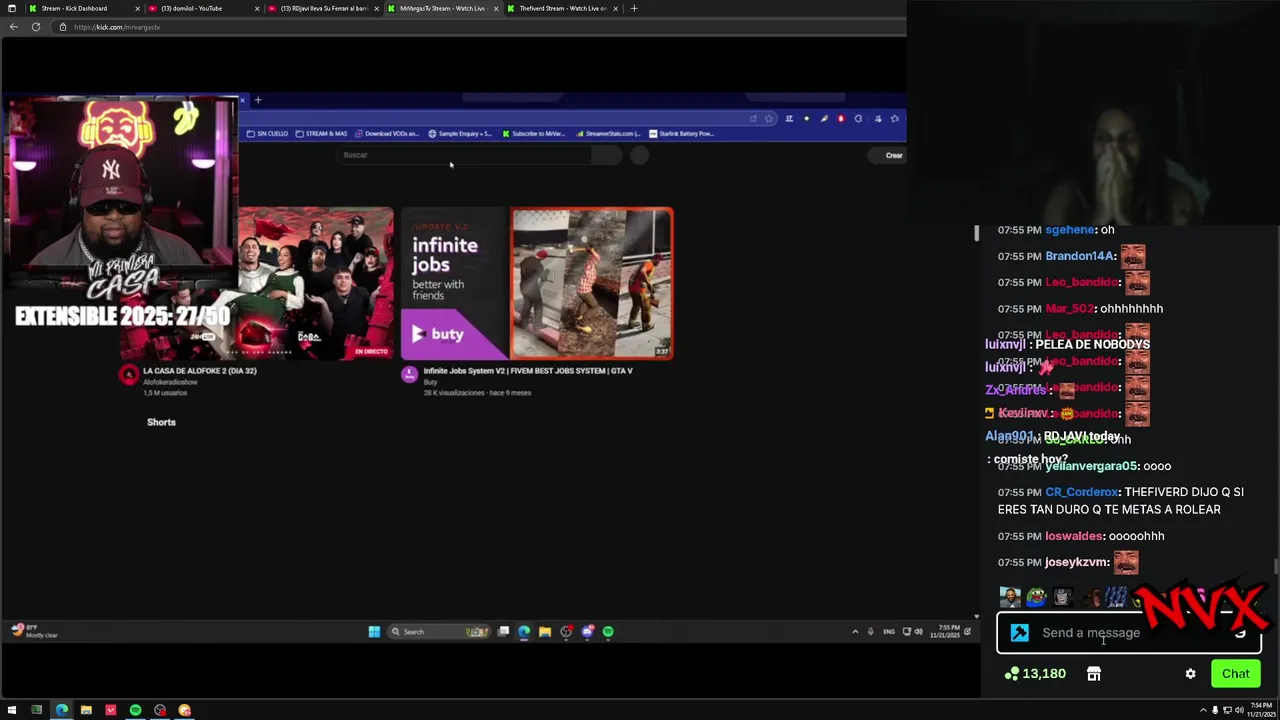Click Start button in the streamed desktop
The image size is (1280, 720).
pos(374,632)
